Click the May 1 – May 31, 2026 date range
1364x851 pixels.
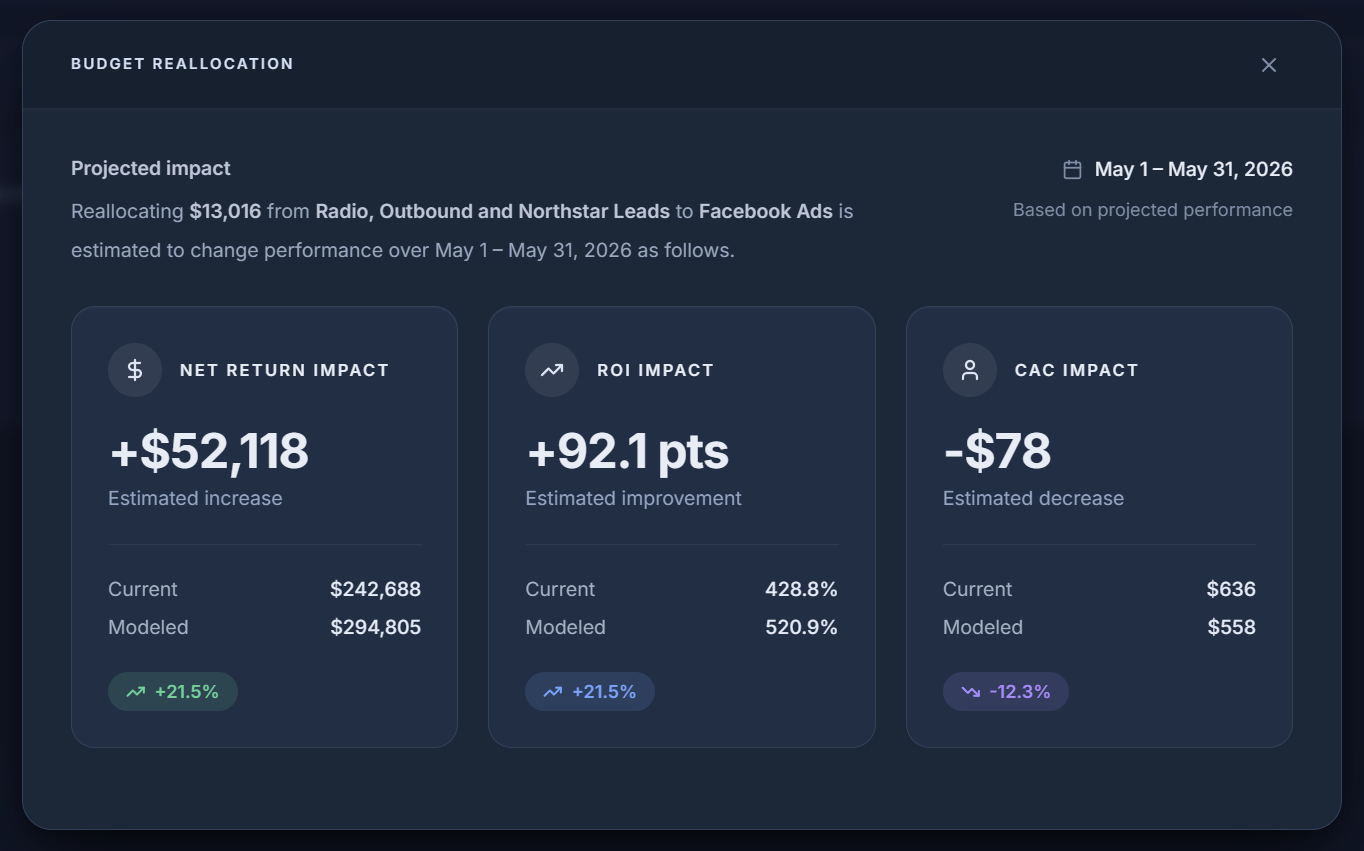(1194, 169)
